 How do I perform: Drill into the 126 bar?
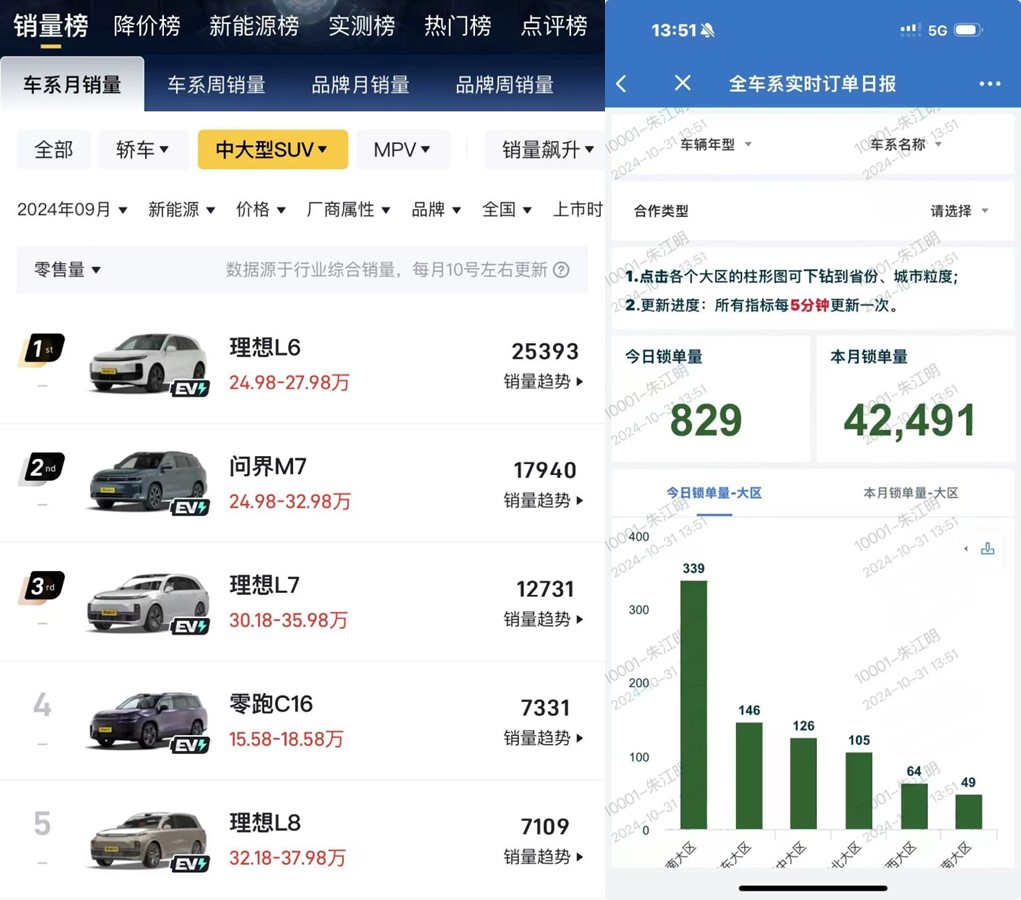click(x=804, y=783)
